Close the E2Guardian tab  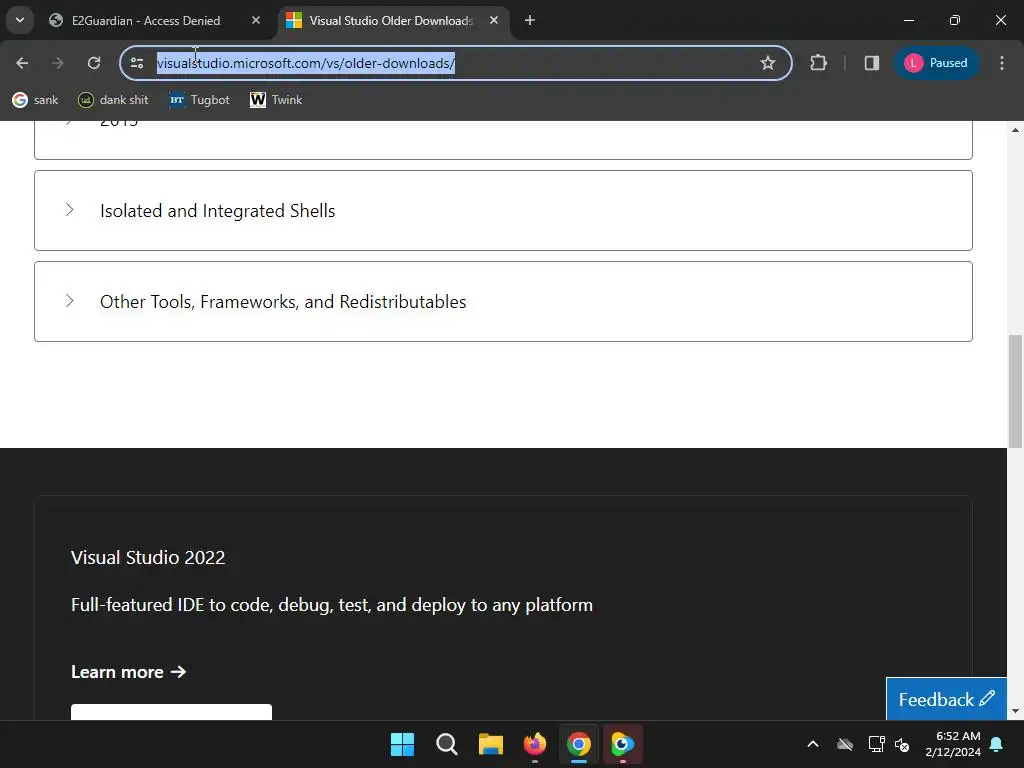pyautogui.click(x=256, y=20)
